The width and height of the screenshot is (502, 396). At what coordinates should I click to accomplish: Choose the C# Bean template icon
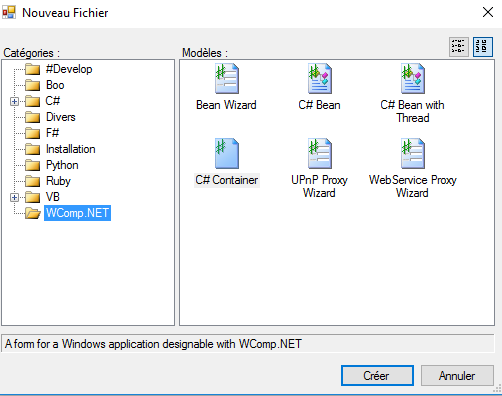[x=320, y=79]
